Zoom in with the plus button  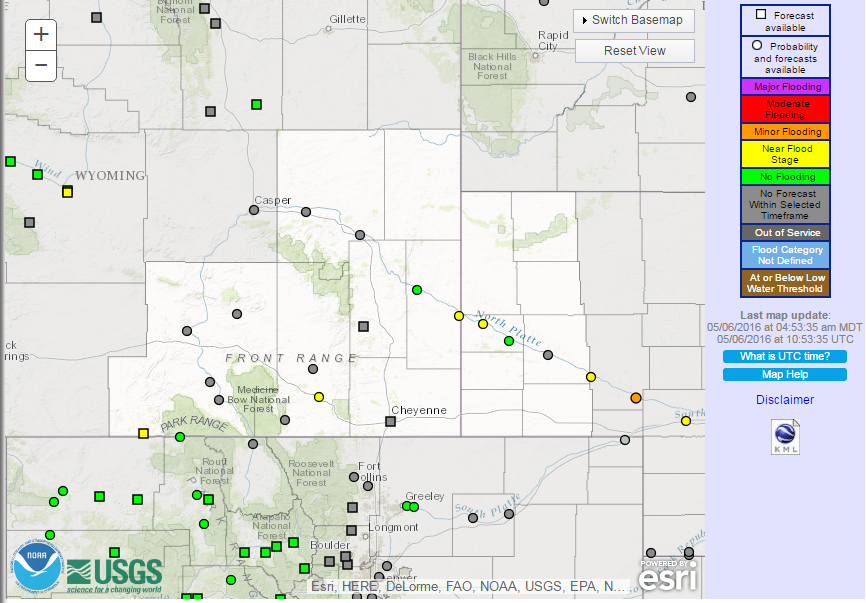pos(41,35)
